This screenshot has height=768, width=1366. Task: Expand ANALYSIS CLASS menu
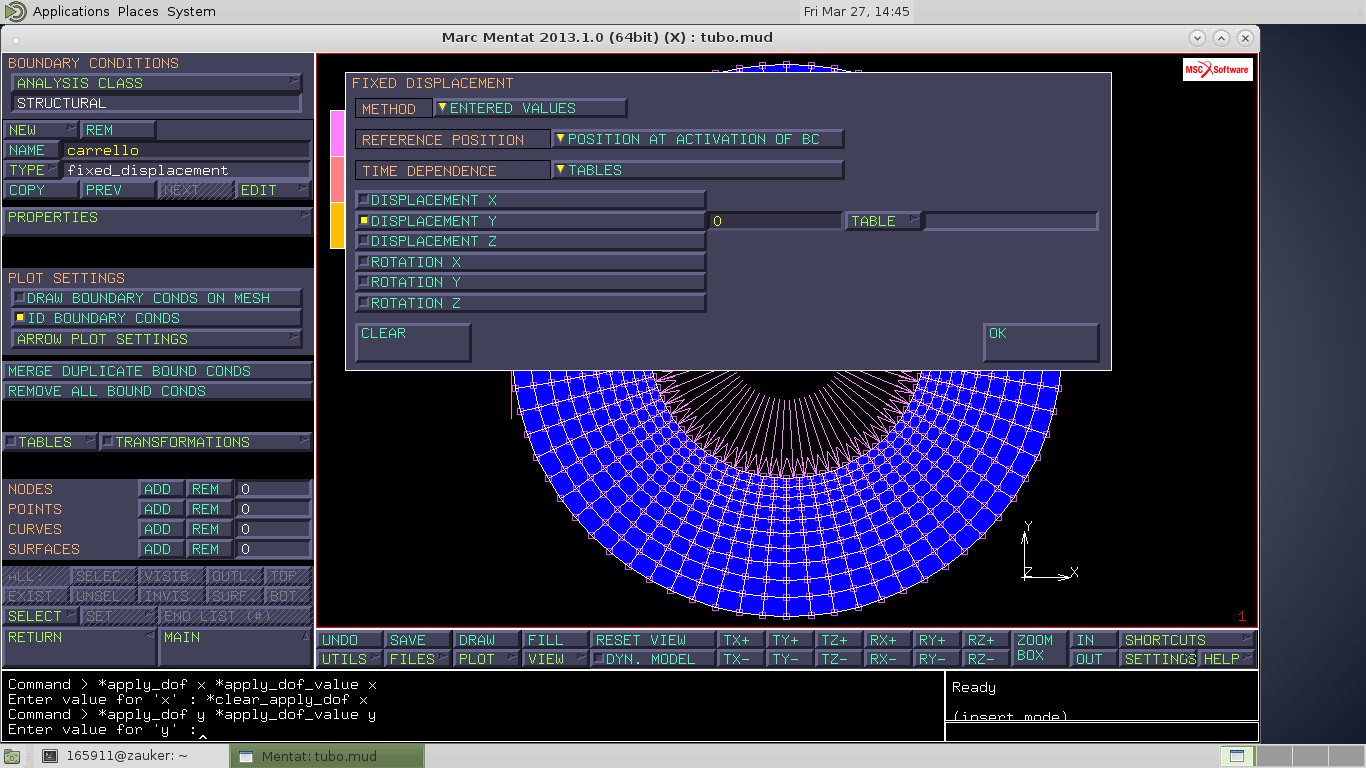click(156, 83)
